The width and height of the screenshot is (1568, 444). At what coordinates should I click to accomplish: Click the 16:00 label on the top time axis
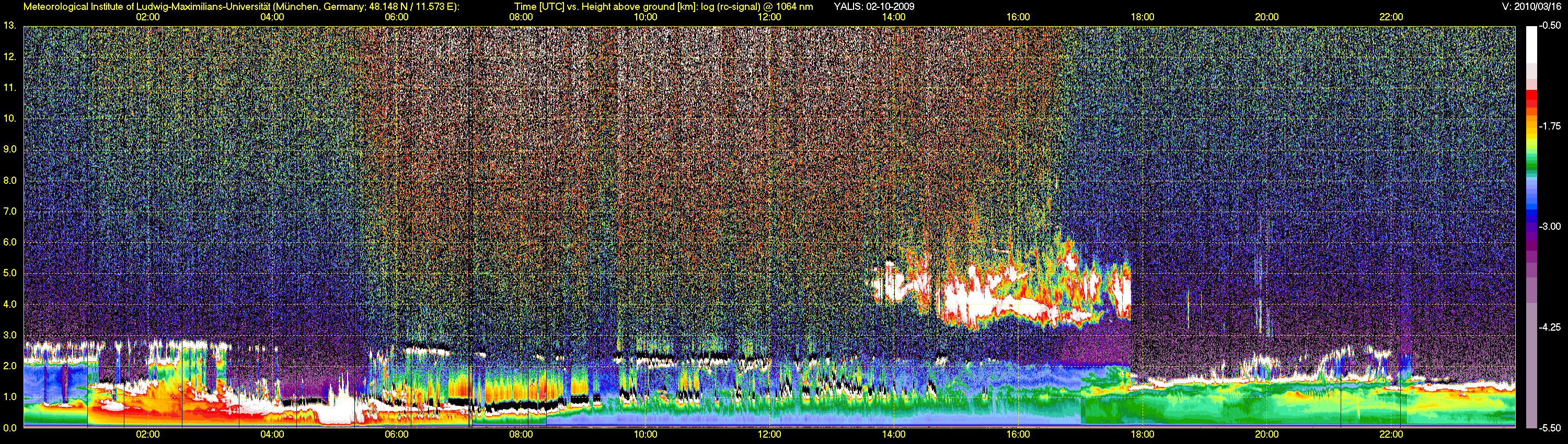[x=1018, y=17]
